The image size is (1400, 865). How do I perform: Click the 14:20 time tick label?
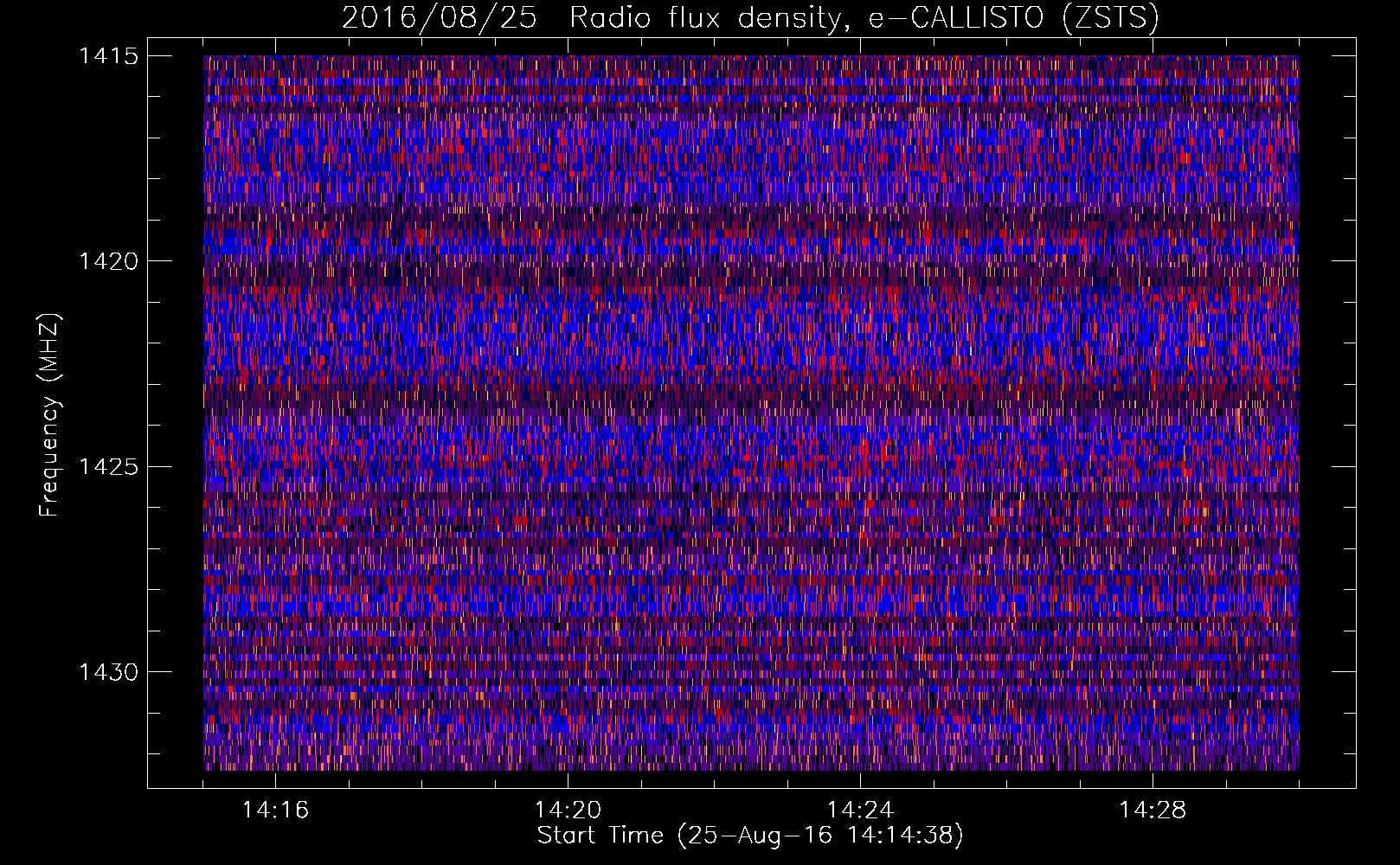[568, 810]
